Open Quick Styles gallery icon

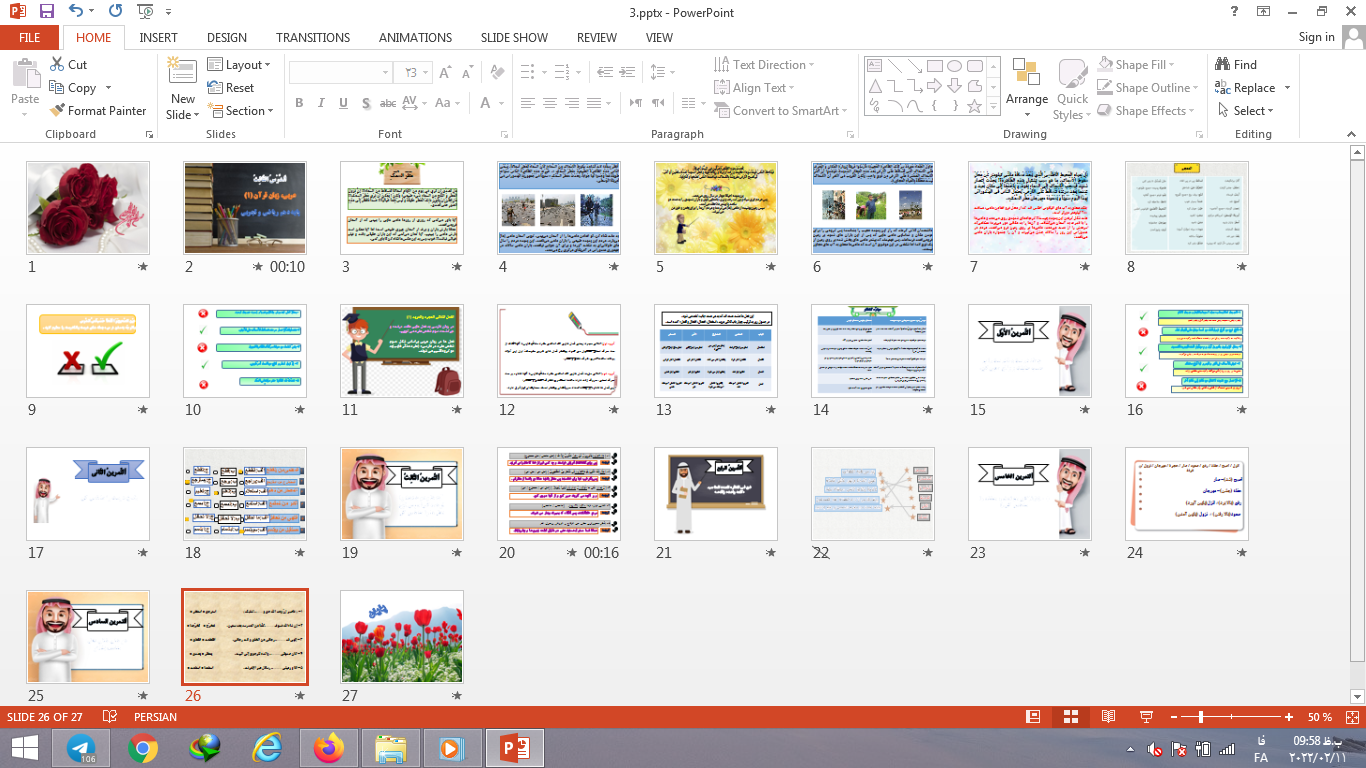[1072, 75]
